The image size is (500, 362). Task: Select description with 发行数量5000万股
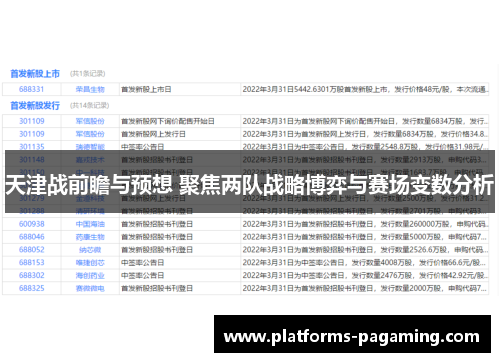coord(364,237)
